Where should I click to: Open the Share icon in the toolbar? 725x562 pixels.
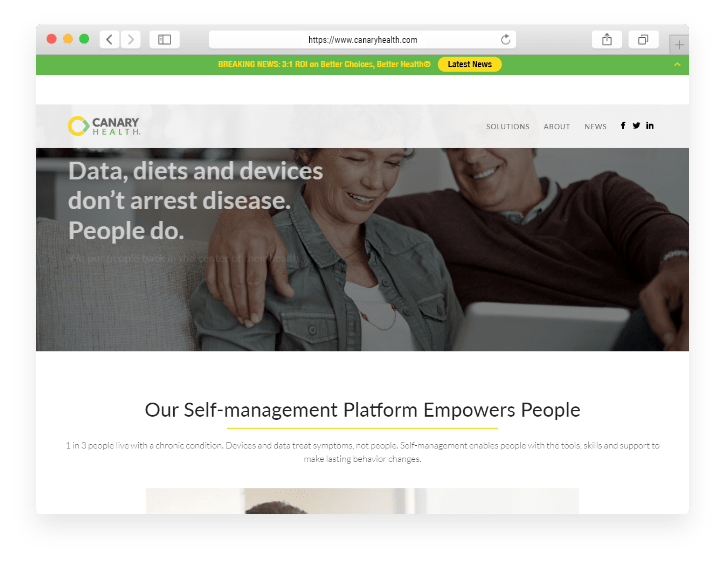coord(607,40)
